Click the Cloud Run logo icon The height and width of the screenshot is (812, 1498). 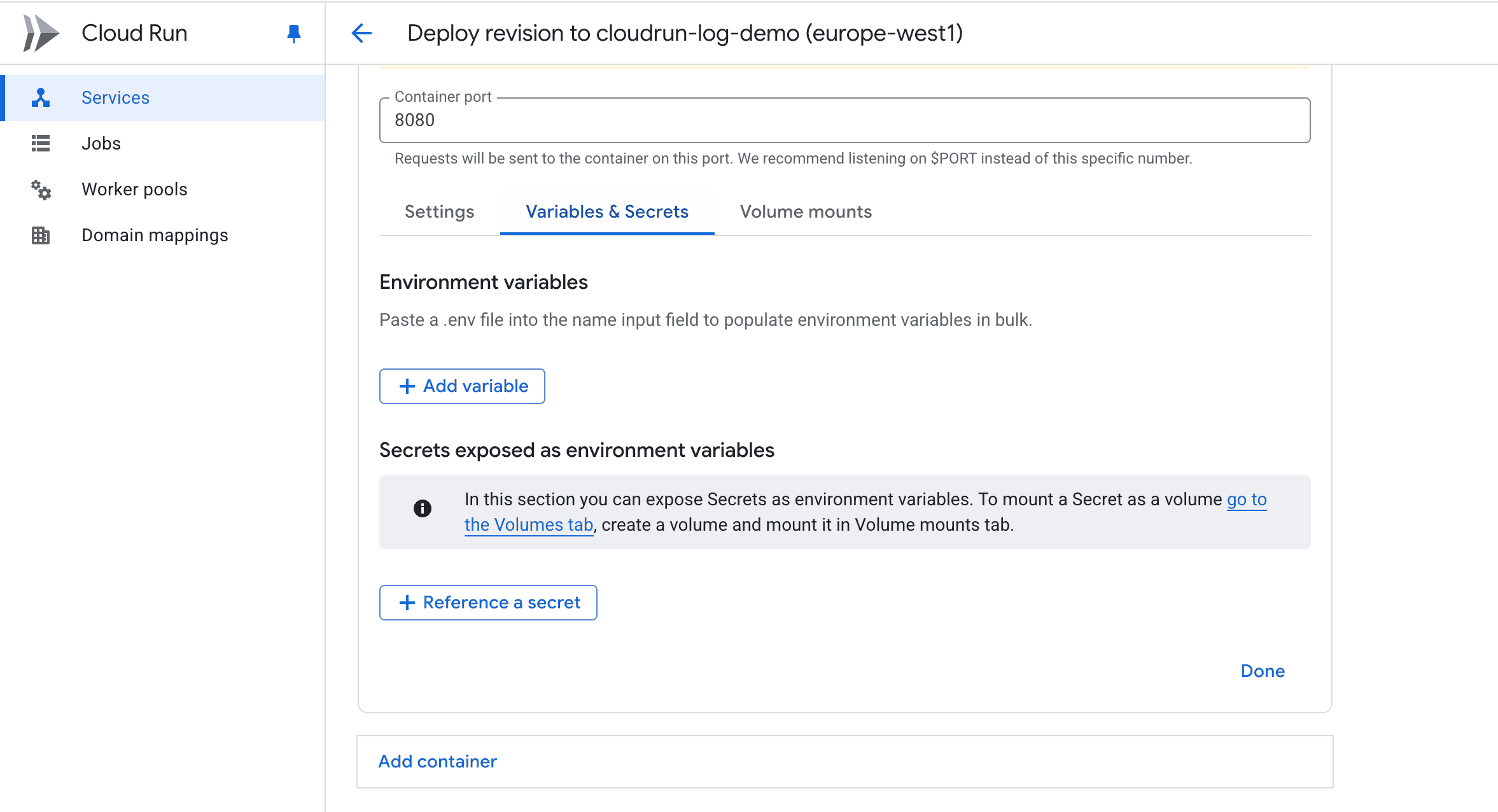40,32
